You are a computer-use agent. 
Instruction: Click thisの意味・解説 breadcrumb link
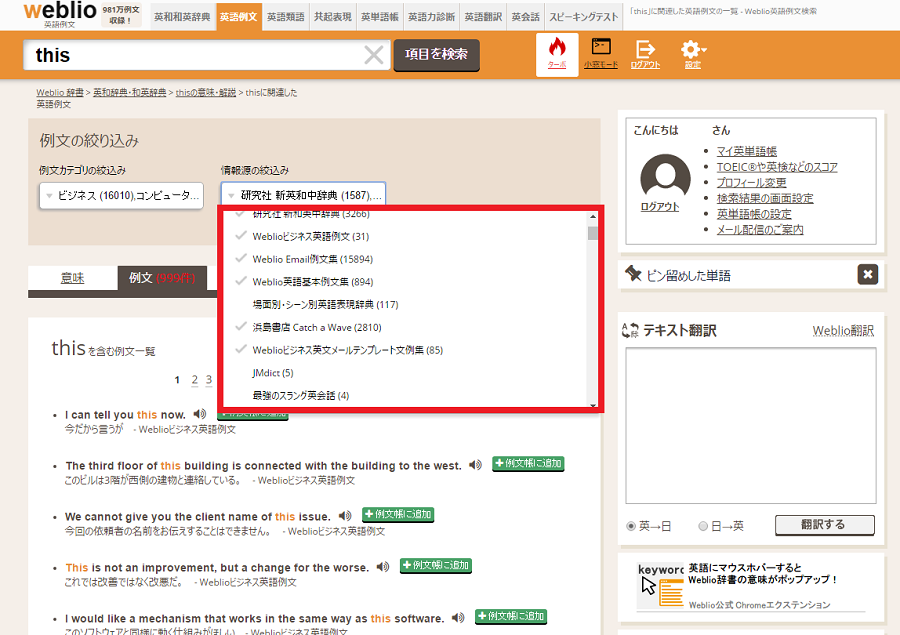coord(205,92)
